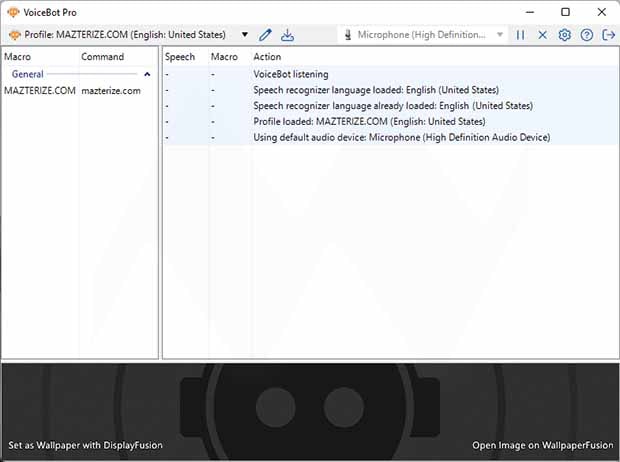Viewport: 620px width, 462px height.
Task: Open the Microphone device dropdown arrow
Action: pos(500,34)
